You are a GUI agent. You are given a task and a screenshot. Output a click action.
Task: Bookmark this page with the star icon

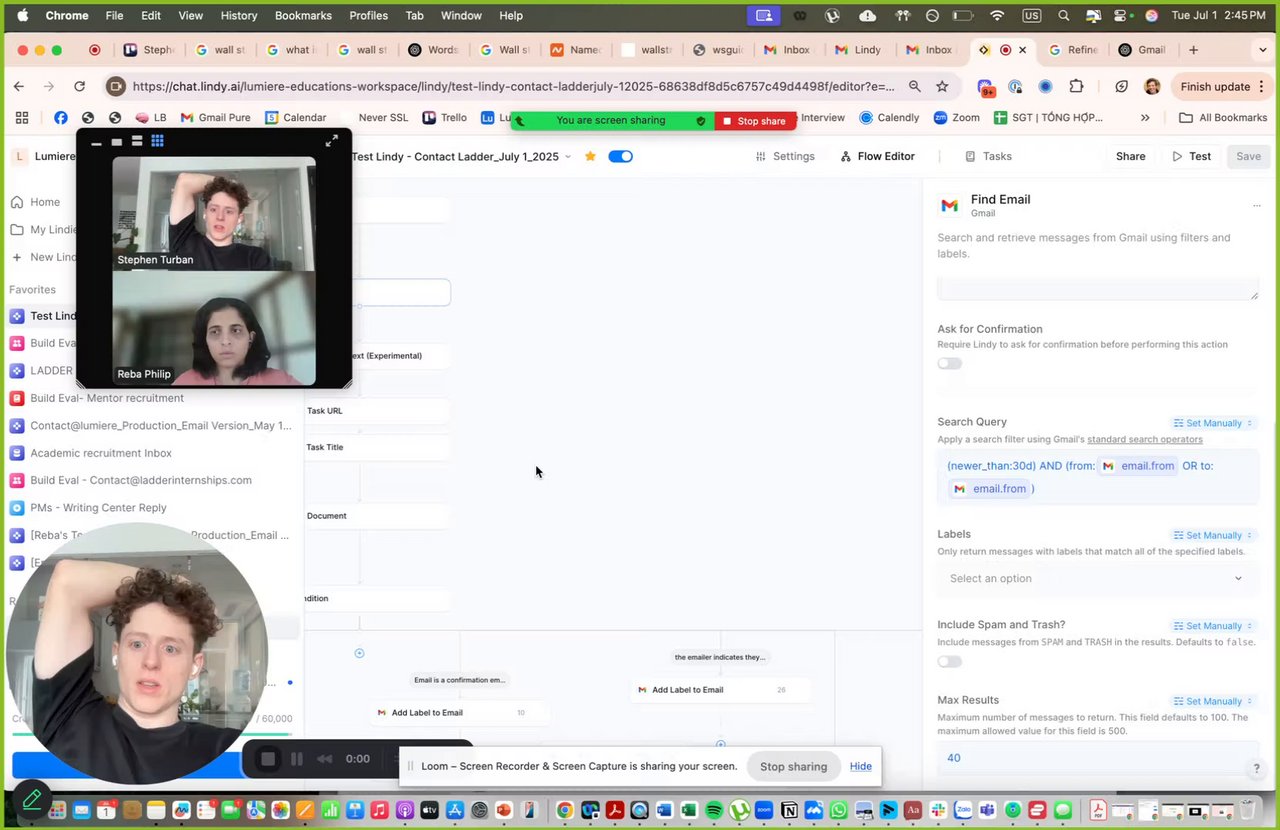coord(942,87)
